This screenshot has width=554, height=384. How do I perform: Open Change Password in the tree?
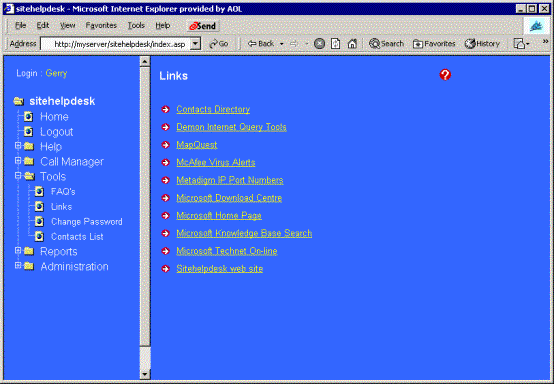[x=87, y=221]
